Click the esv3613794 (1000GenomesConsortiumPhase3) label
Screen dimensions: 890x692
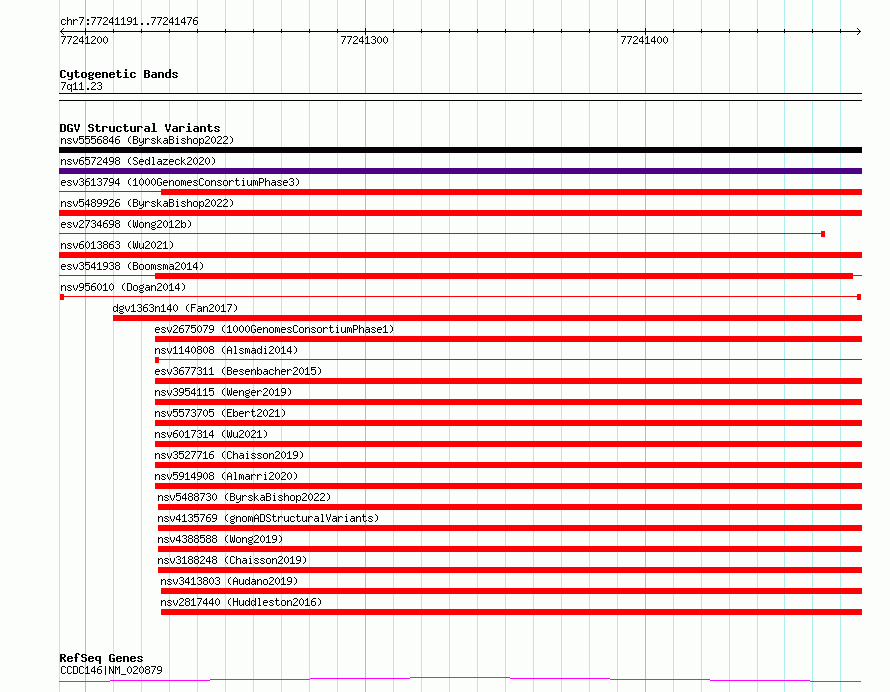click(x=180, y=182)
